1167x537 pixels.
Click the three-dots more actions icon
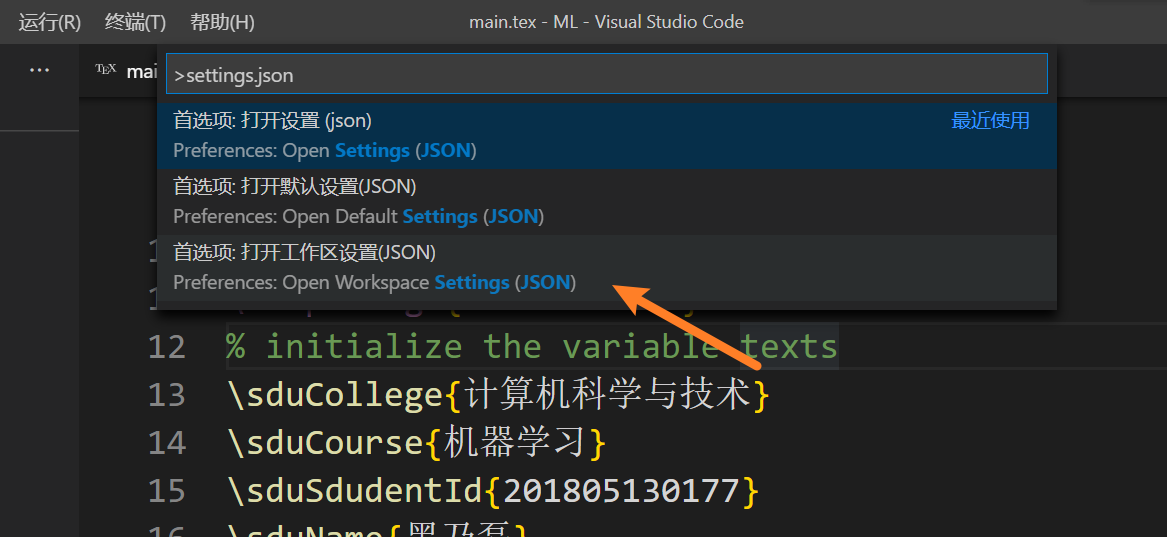pyautogui.click(x=39, y=70)
